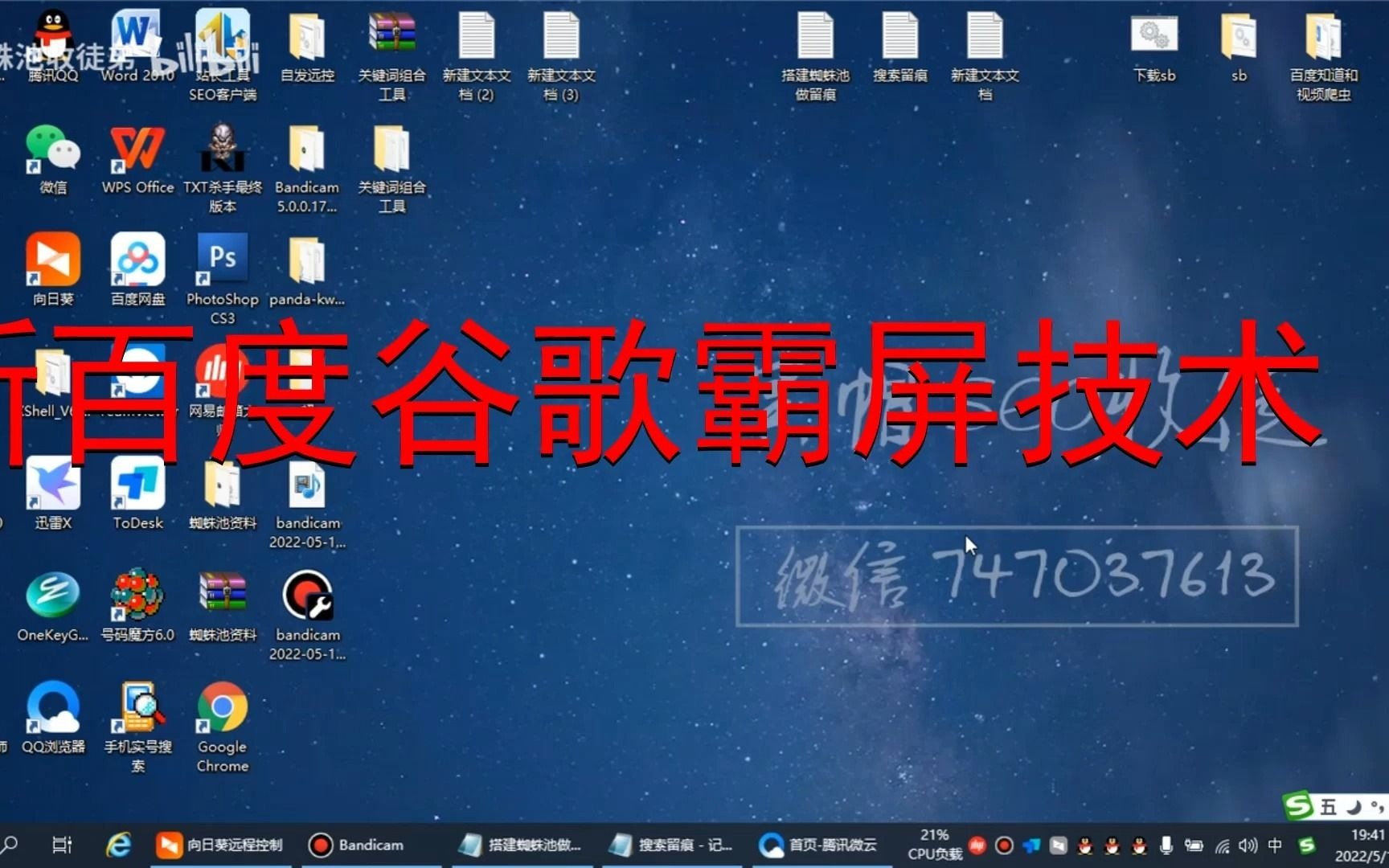Launch the ToDesk desktop shortcut

pos(137,493)
